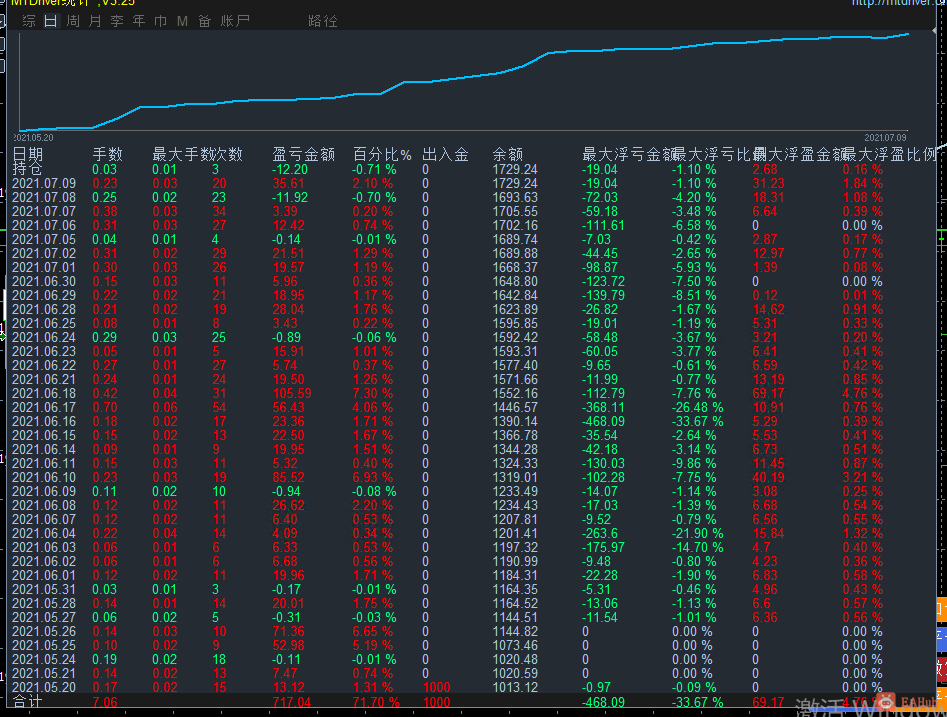Click the -11.92 loss value

tap(290, 197)
